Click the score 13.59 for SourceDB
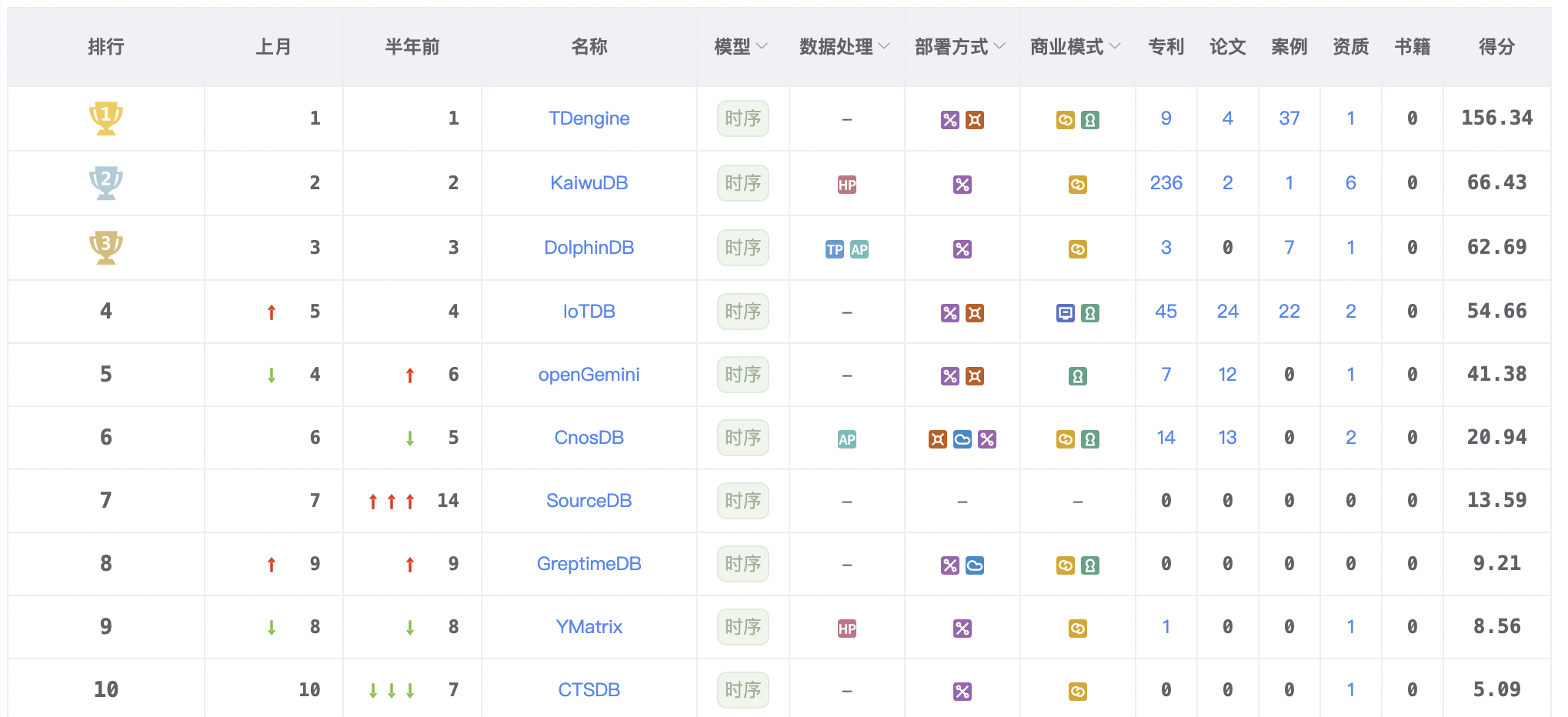 click(1497, 501)
